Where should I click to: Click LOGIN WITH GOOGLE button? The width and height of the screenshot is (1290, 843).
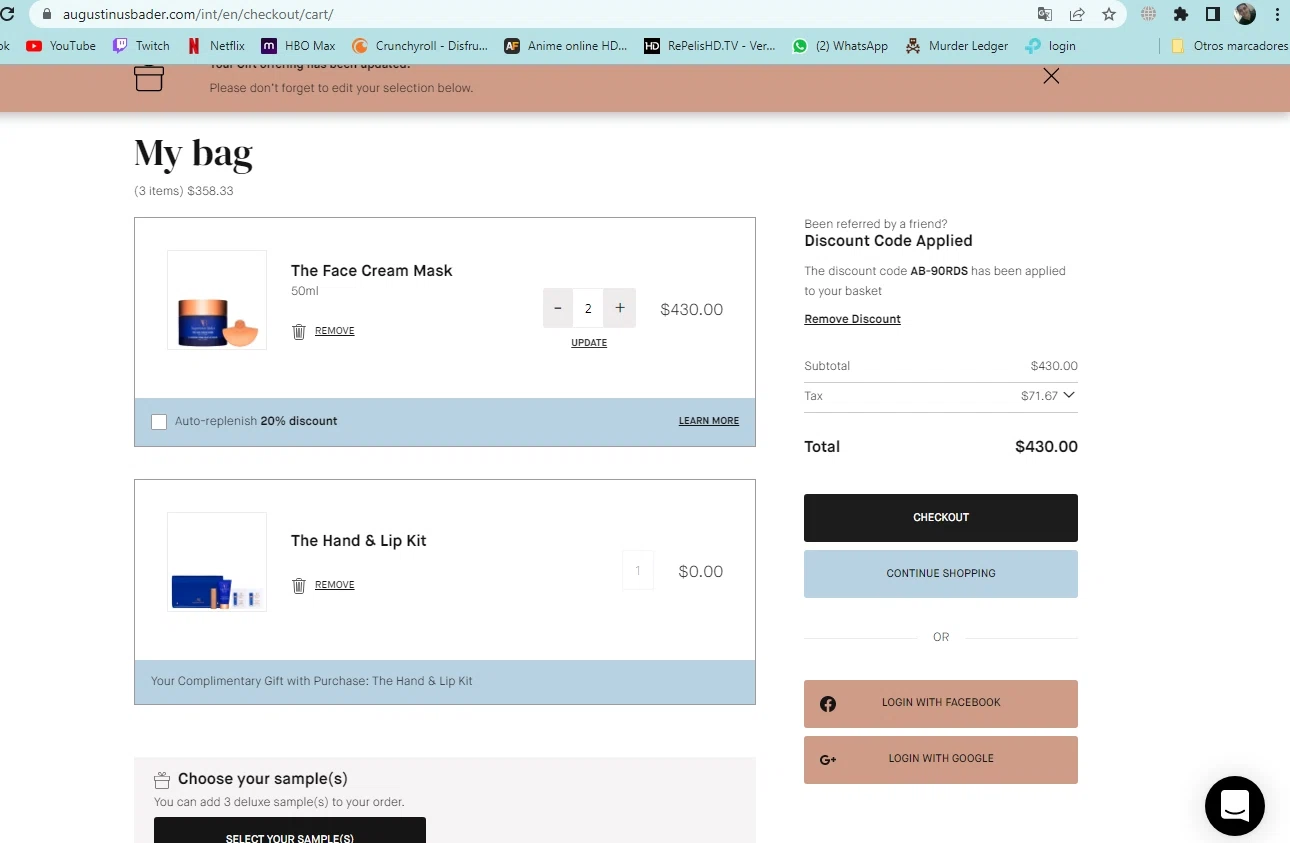pyautogui.click(x=941, y=760)
